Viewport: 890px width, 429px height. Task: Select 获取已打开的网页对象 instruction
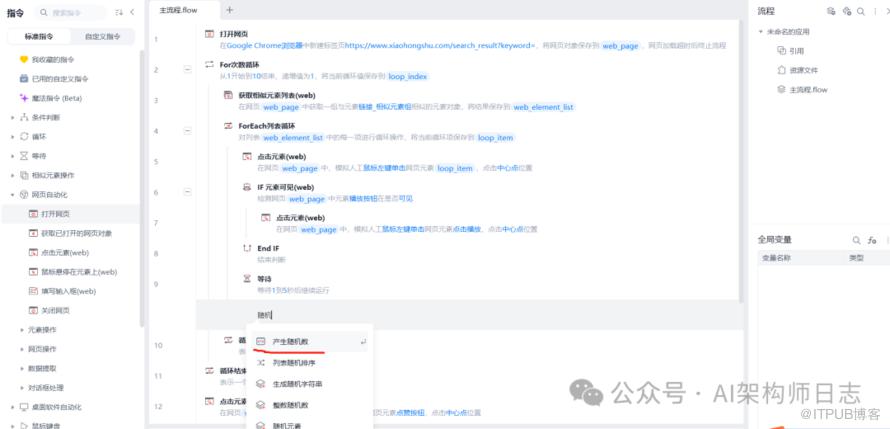[x=70, y=233]
